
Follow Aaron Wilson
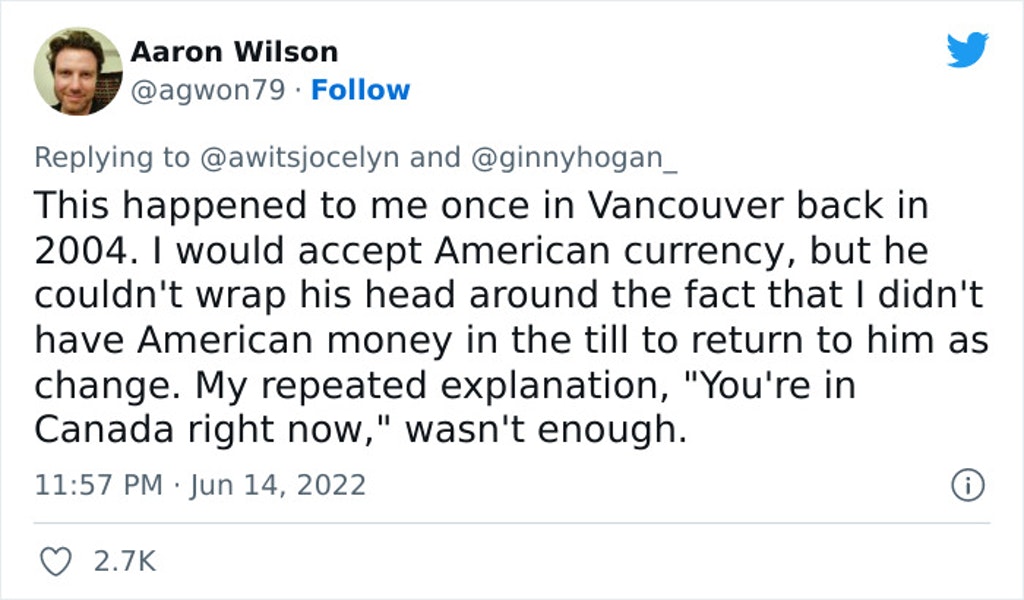tap(360, 90)
